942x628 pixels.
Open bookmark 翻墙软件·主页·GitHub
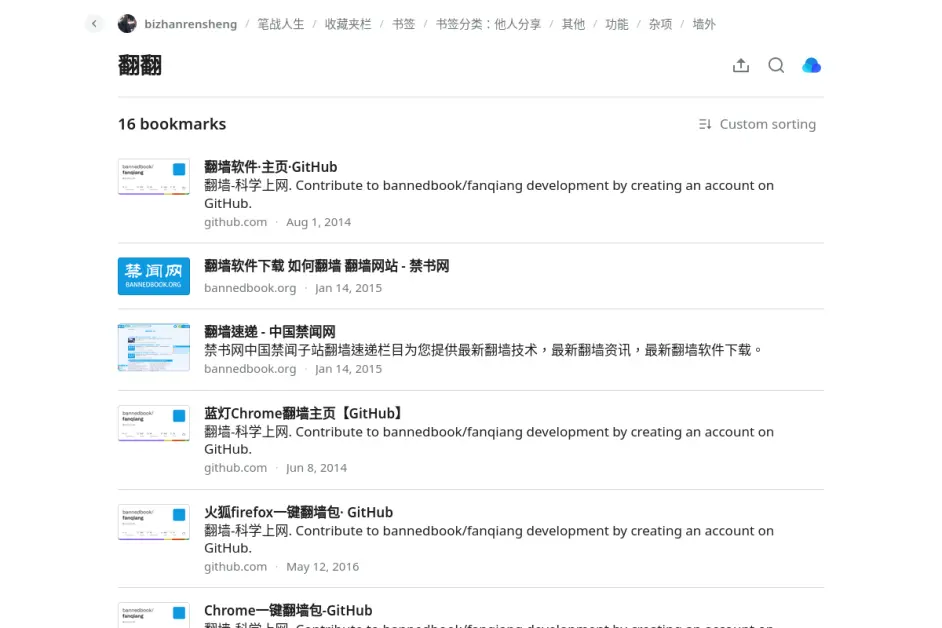pyautogui.click(x=270, y=167)
